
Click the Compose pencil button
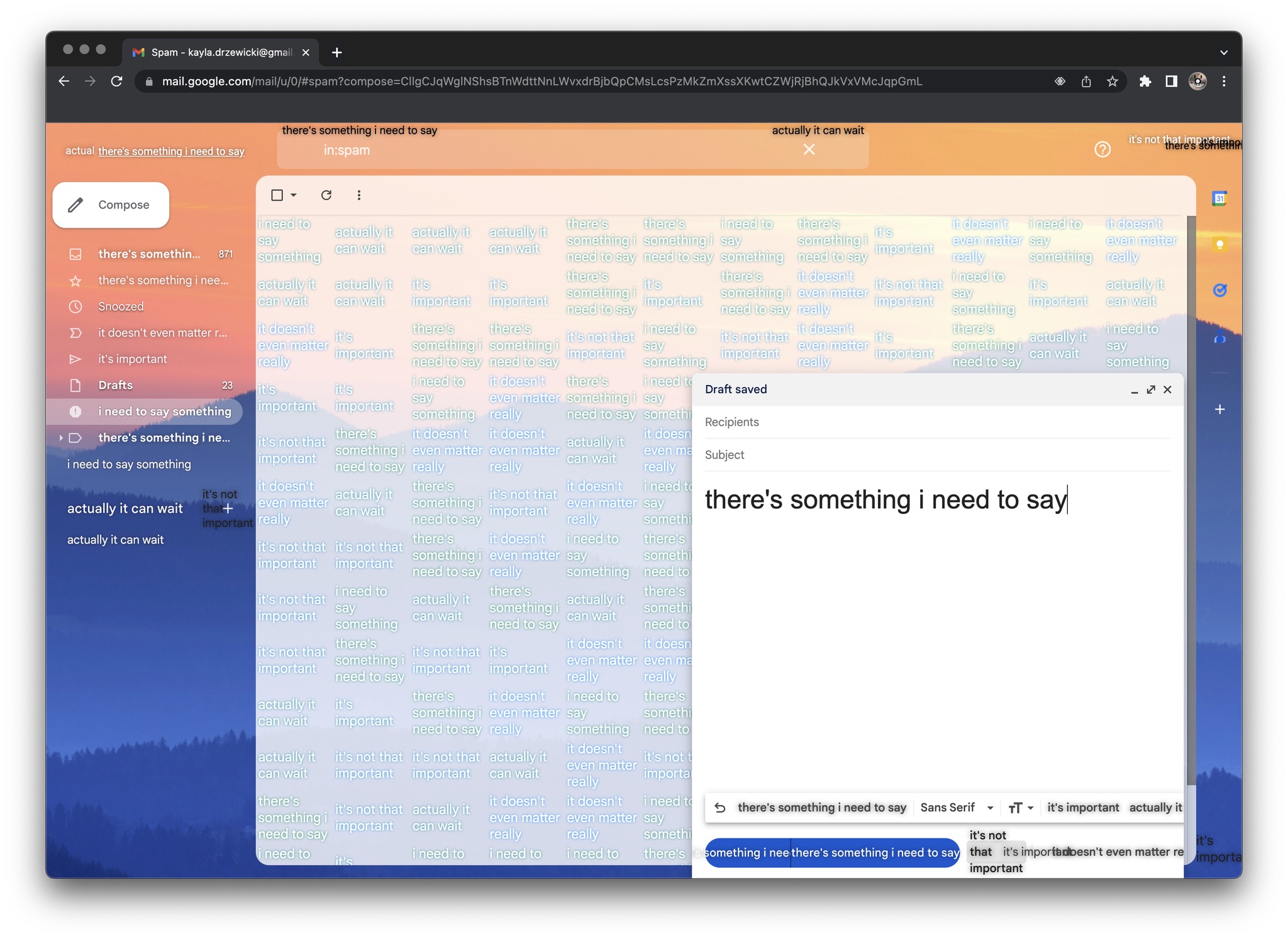(x=111, y=205)
